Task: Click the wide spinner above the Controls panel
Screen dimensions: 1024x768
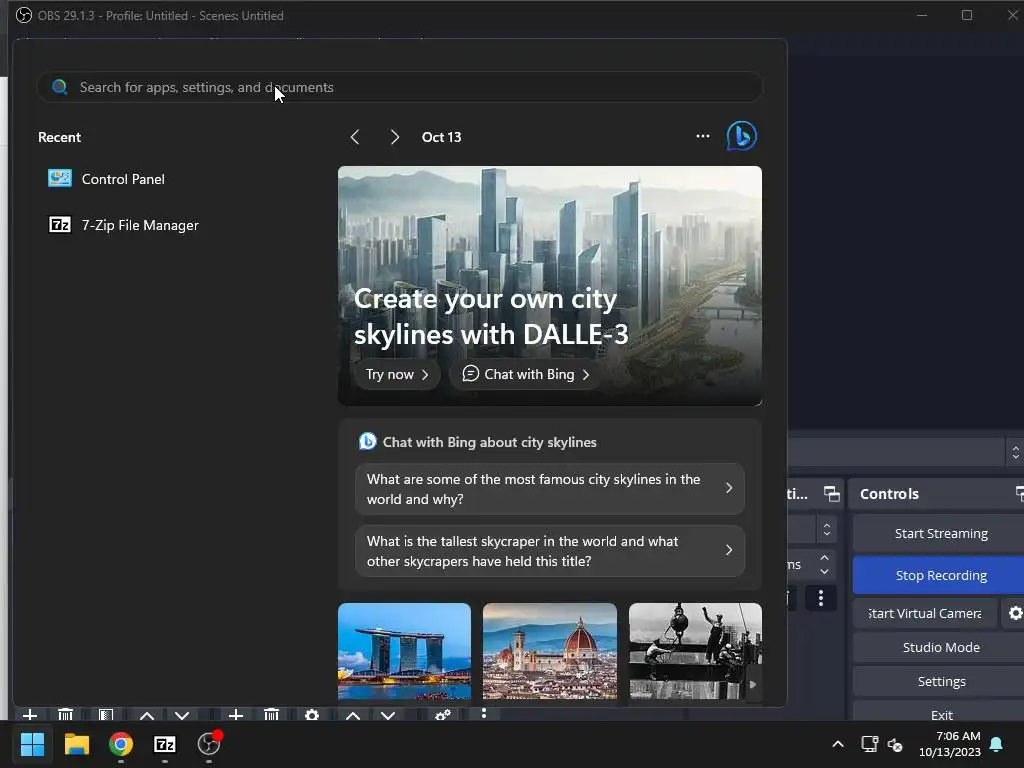Action: click(x=1015, y=452)
